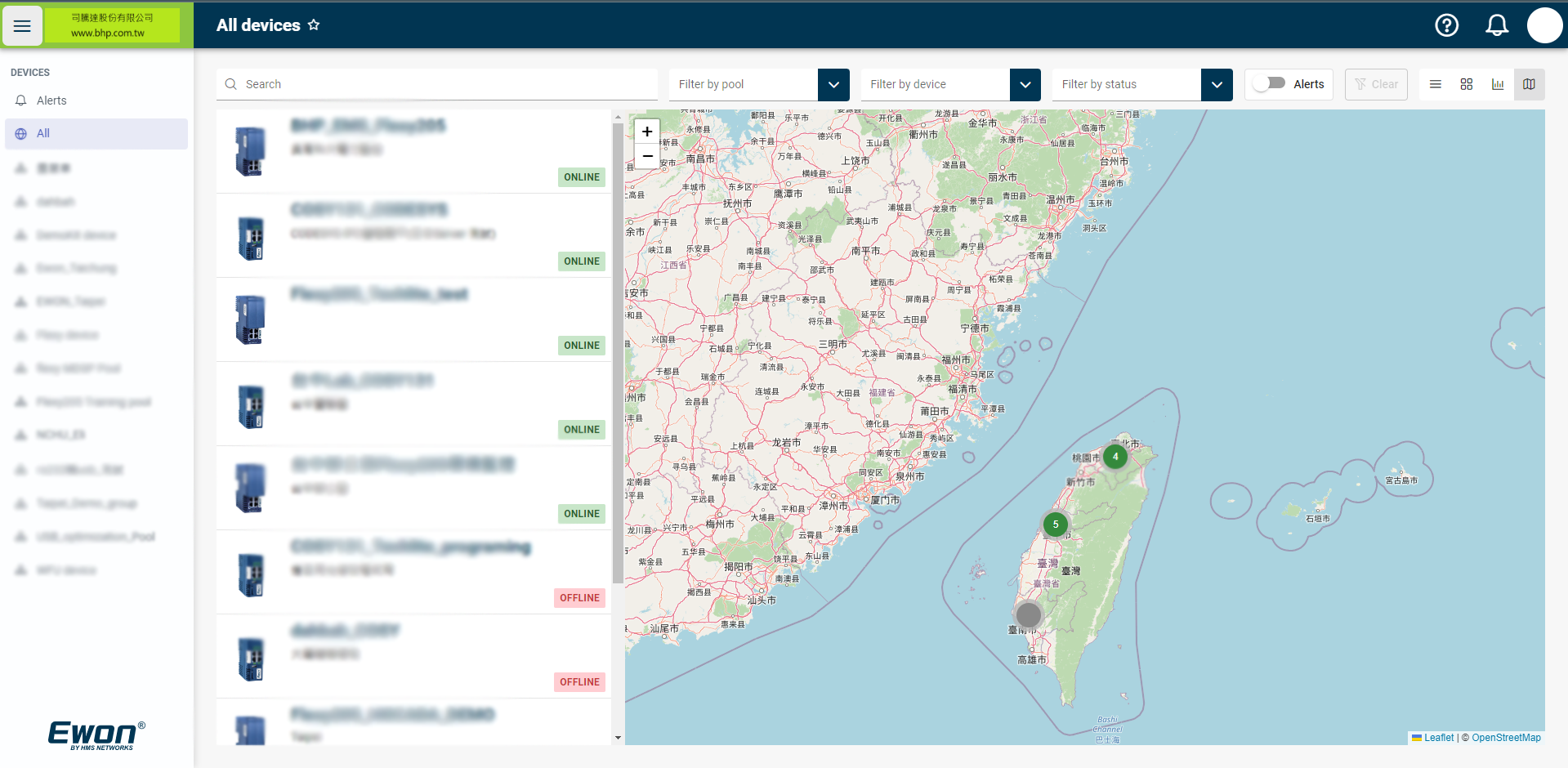Open the OpenStreetMap attribution link
This screenshot has height=768, width=1568.
pos(1506,738)
